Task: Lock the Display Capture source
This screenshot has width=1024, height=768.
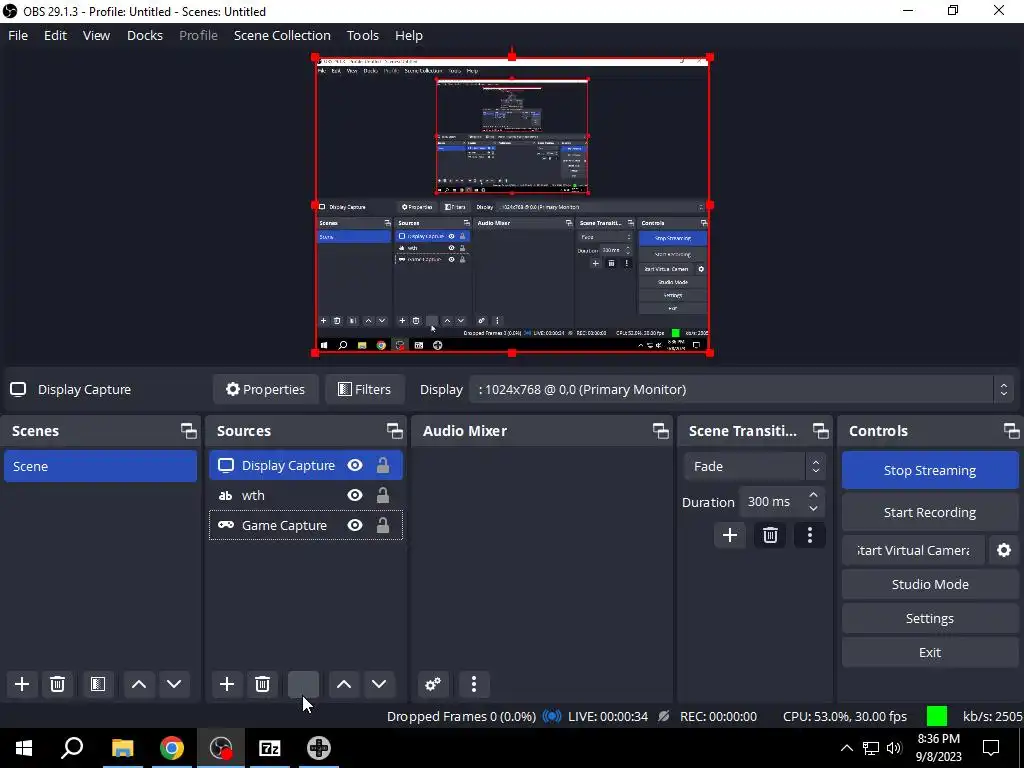Action: click(383, 465)
